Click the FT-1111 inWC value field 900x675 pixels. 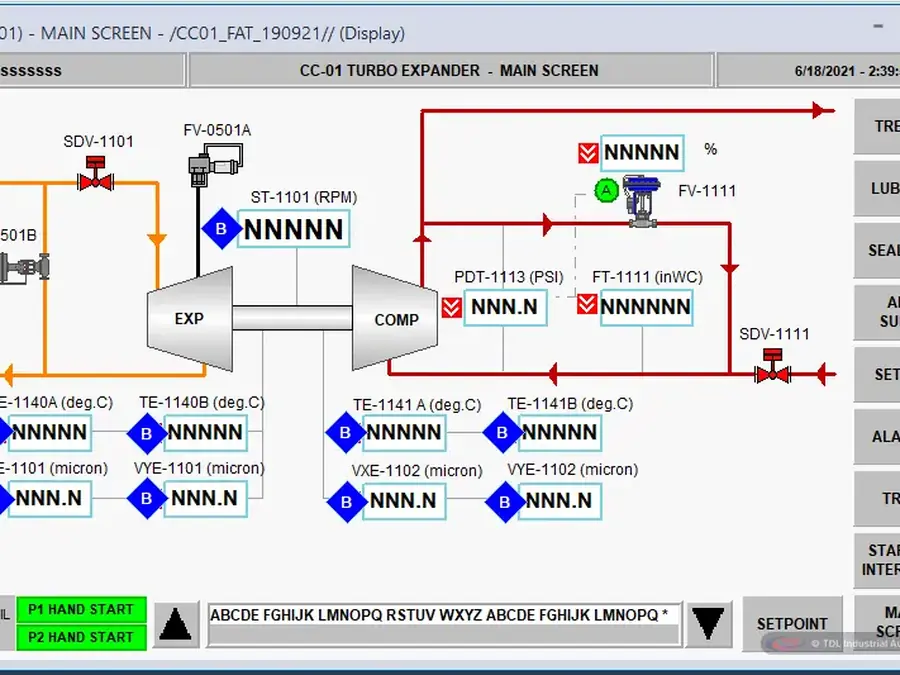[646, 307]
